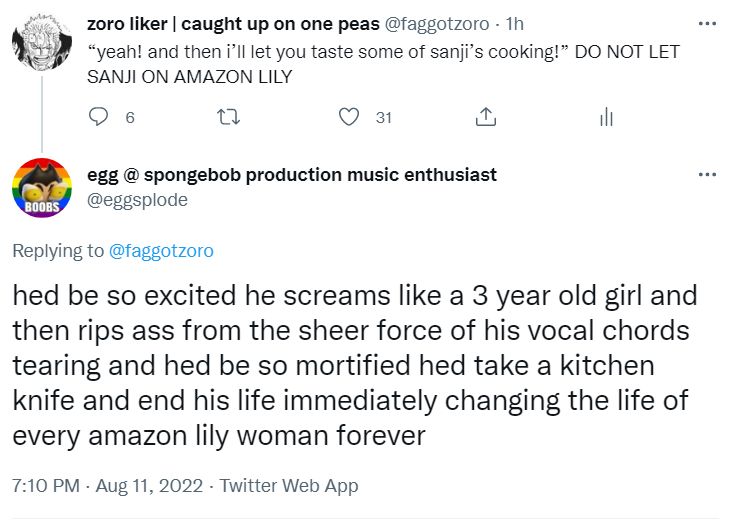Viewport: 733px width, 523px height.
Task: Click the blue mention link after "Replying to"
Action: tap(161, 251)
